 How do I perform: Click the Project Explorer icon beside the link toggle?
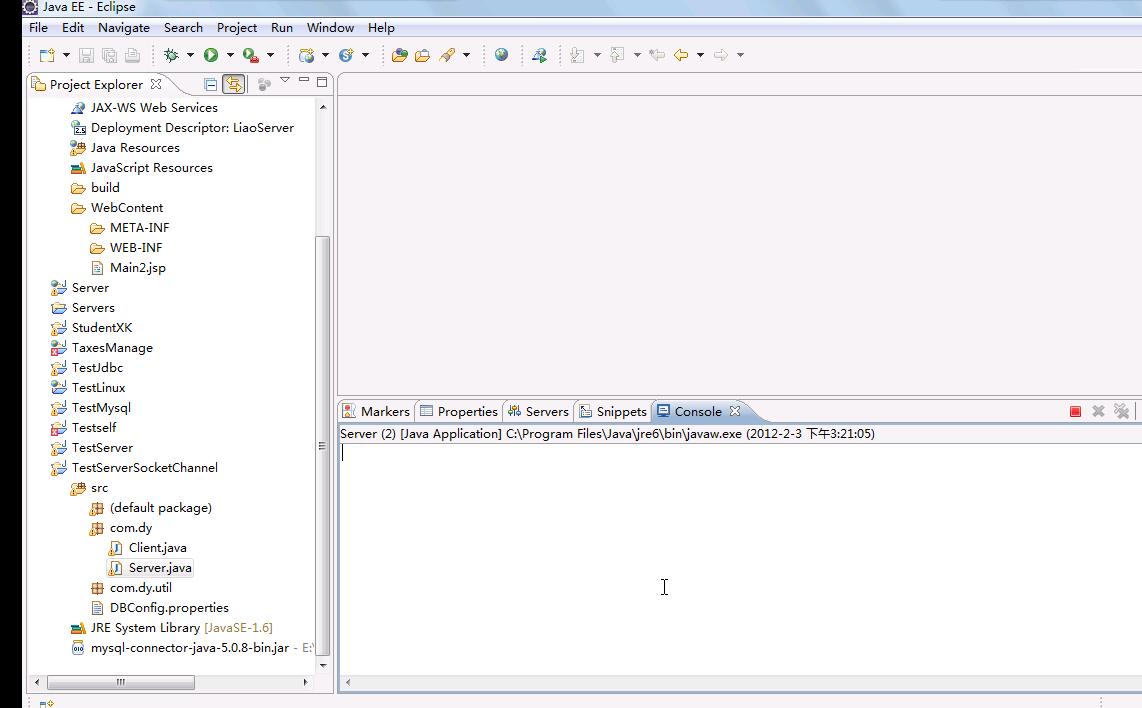coord(264,84)
